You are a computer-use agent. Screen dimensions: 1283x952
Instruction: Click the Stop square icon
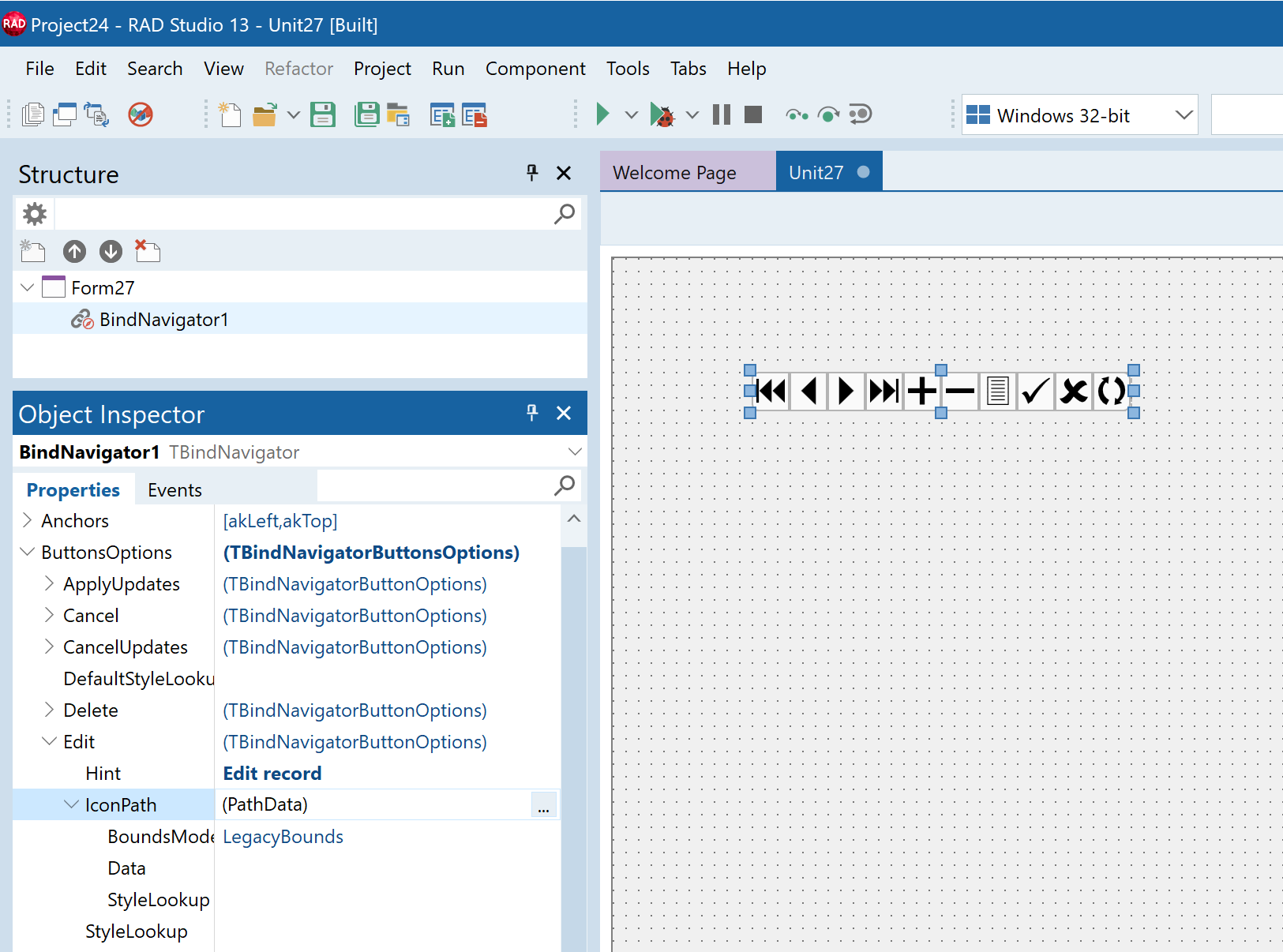pos(753,114)
